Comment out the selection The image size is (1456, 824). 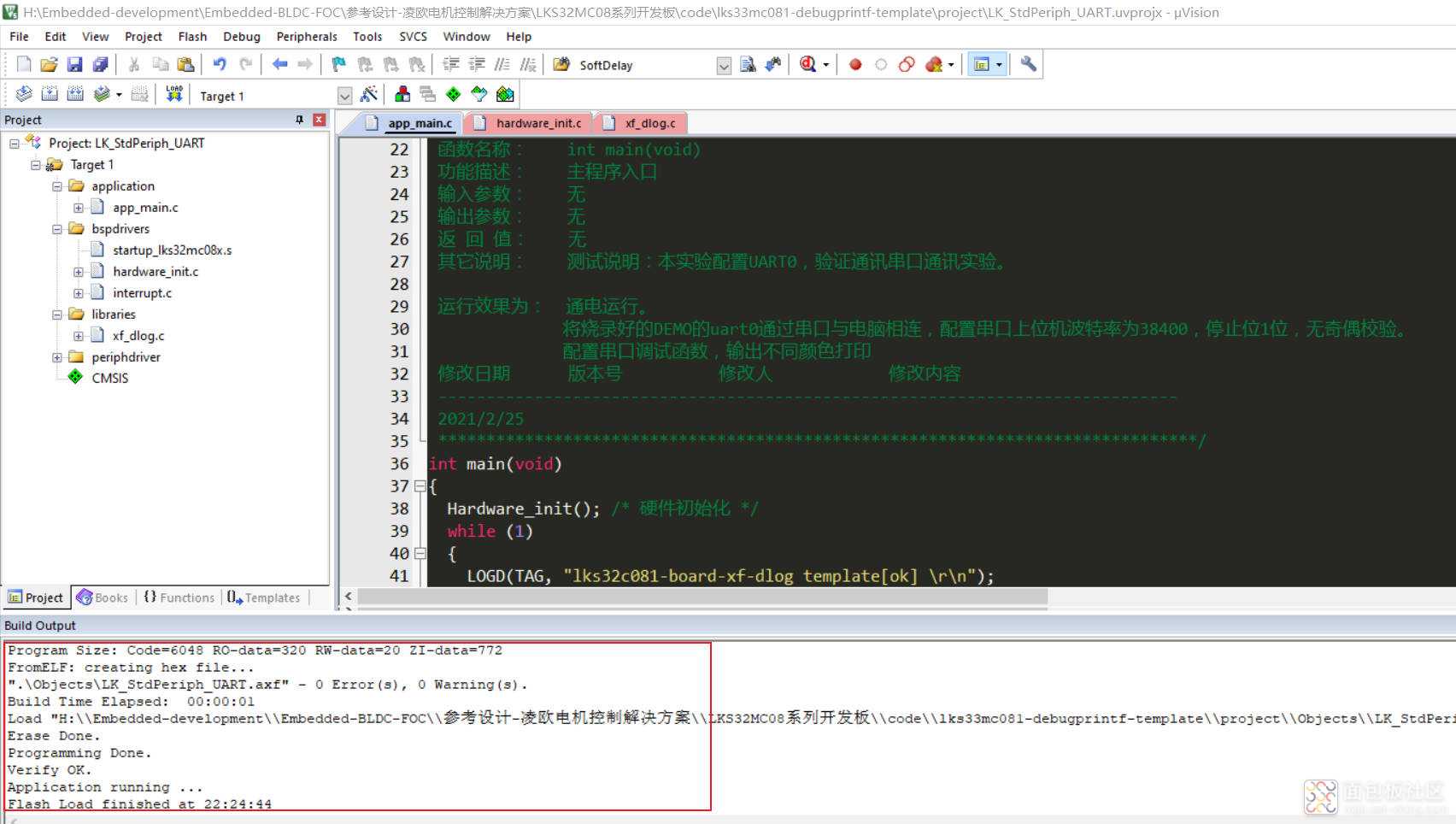coord(502,64)
